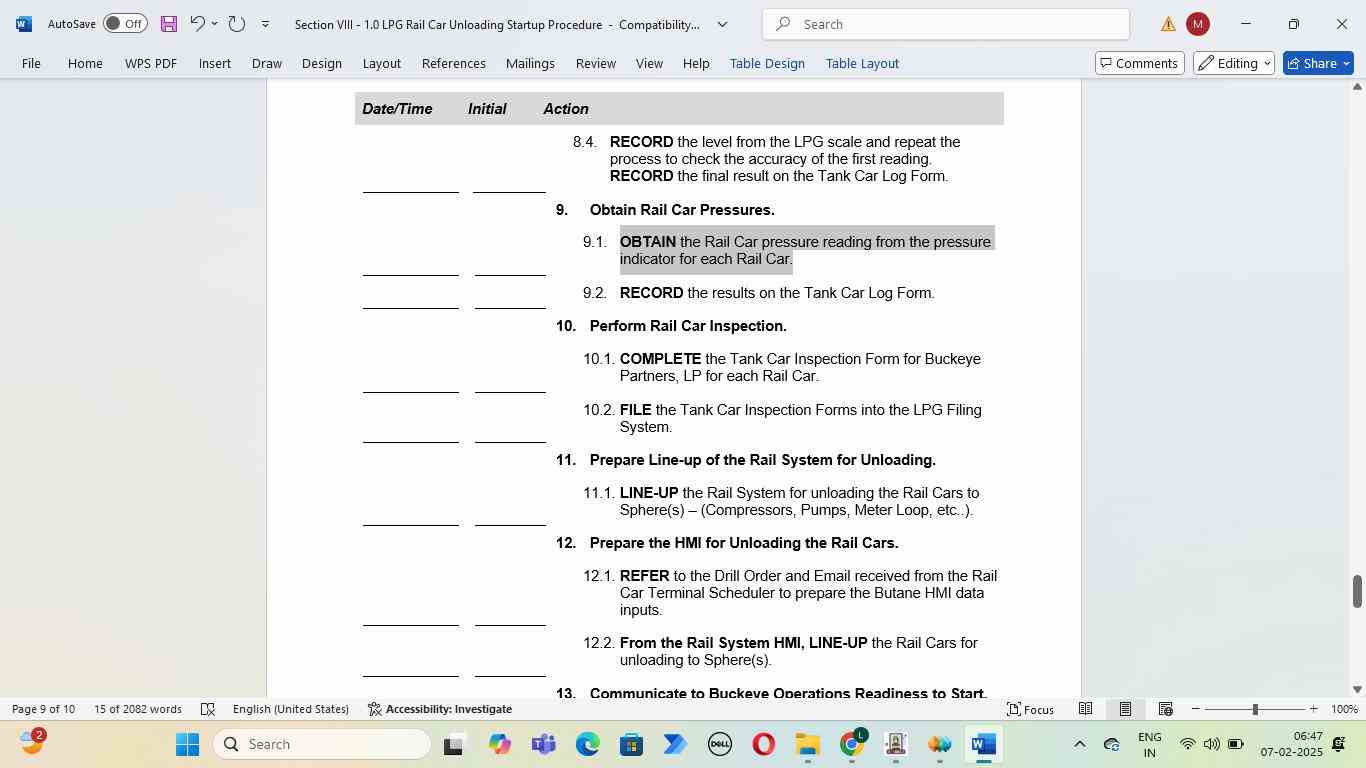
Task: Click the Redo icon
Action: [237, 24]
